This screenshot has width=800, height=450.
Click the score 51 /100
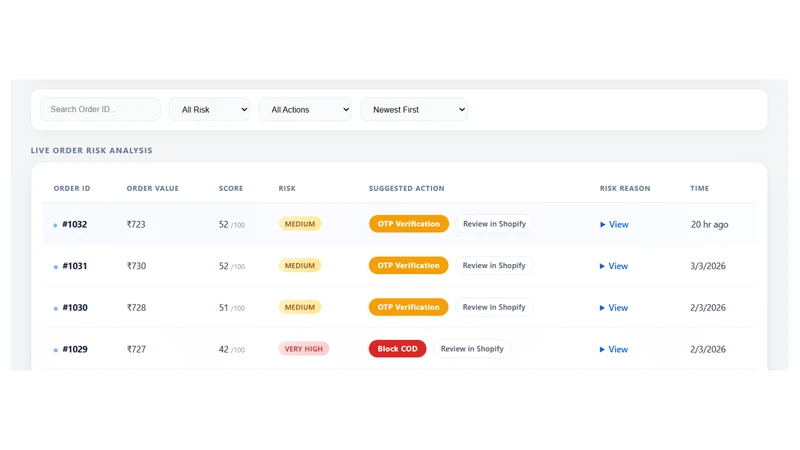click(x=232, y=308)
